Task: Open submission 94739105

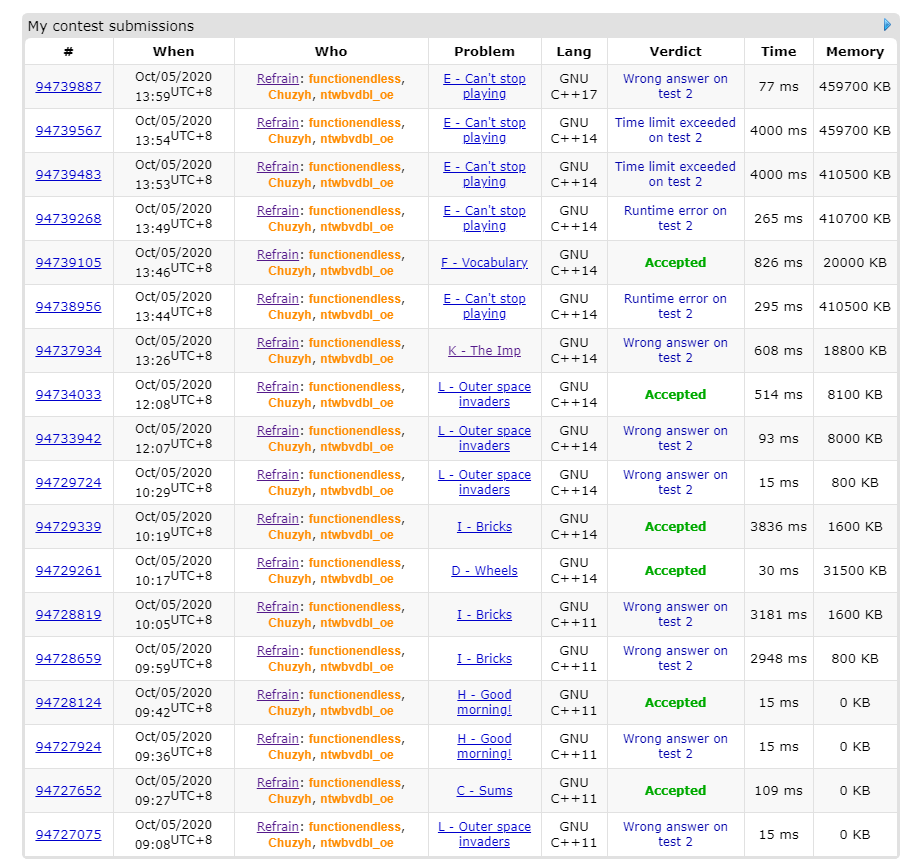Action: click(x=68, y=263)
